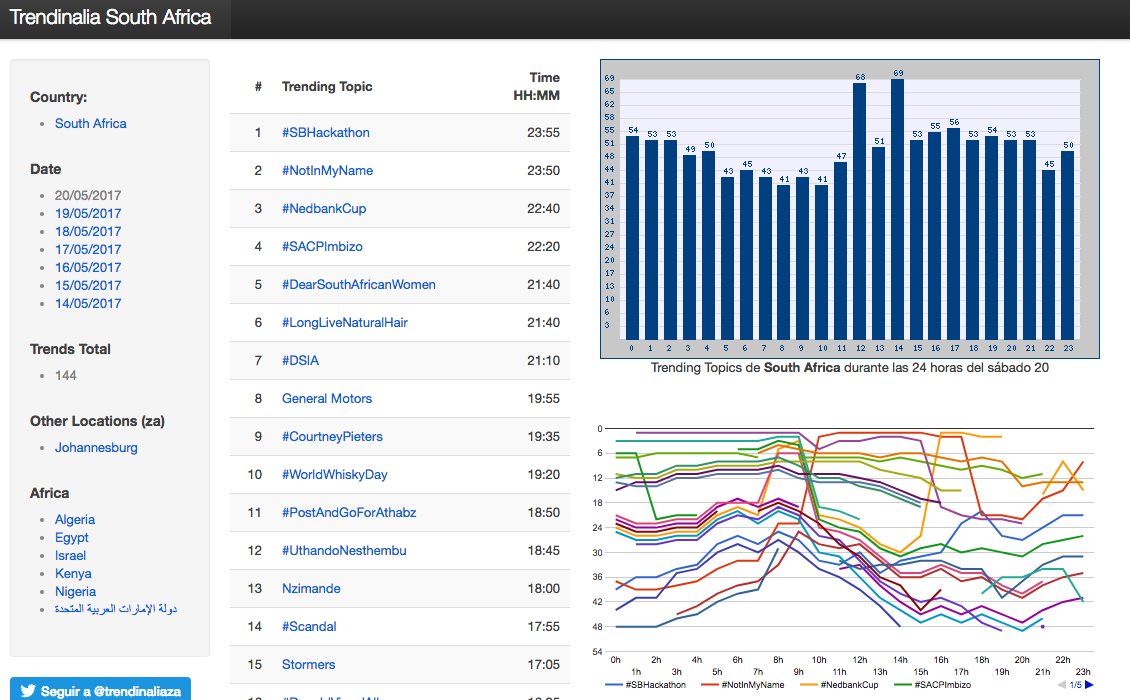Select the current date 20/05/2017
The image size is (1130, 700).
[x=88, y=195]
